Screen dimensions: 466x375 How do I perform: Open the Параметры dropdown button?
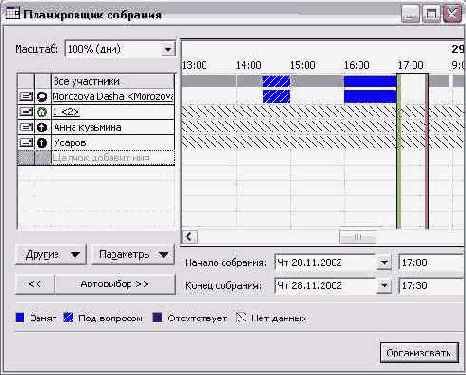[133, 255]
